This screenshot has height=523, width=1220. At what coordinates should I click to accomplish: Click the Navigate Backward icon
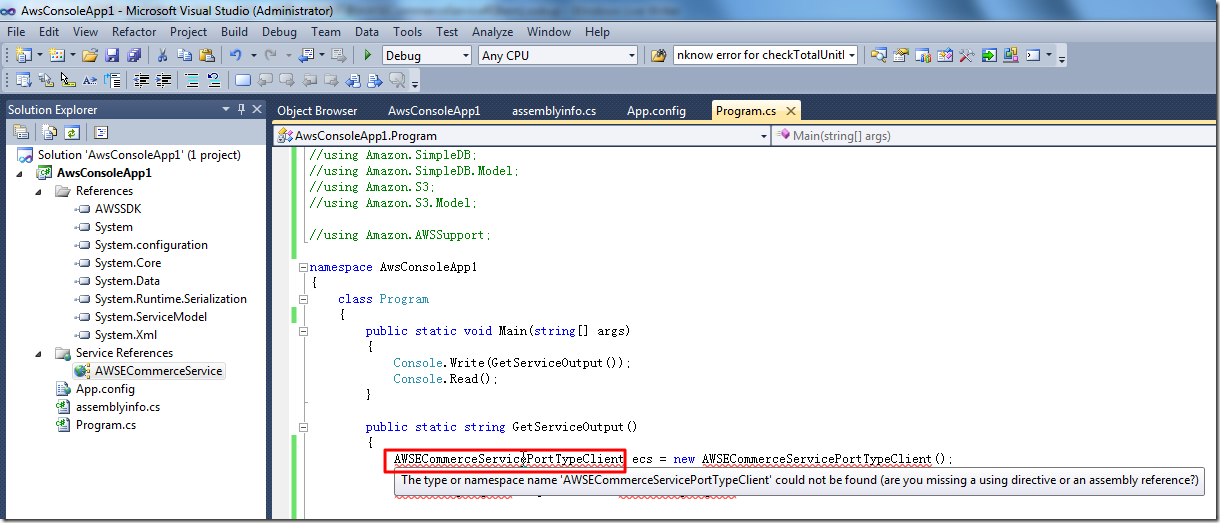304,55
